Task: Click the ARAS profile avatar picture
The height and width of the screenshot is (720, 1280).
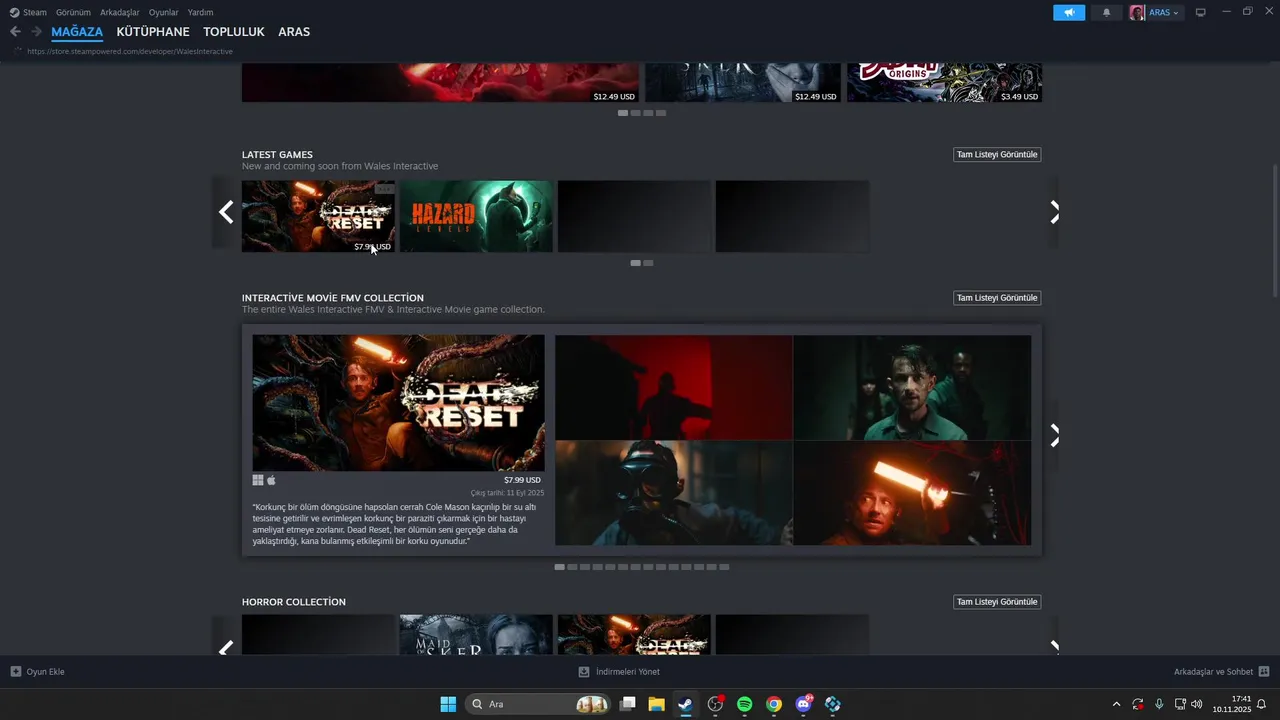Action: coord(1137,12)
